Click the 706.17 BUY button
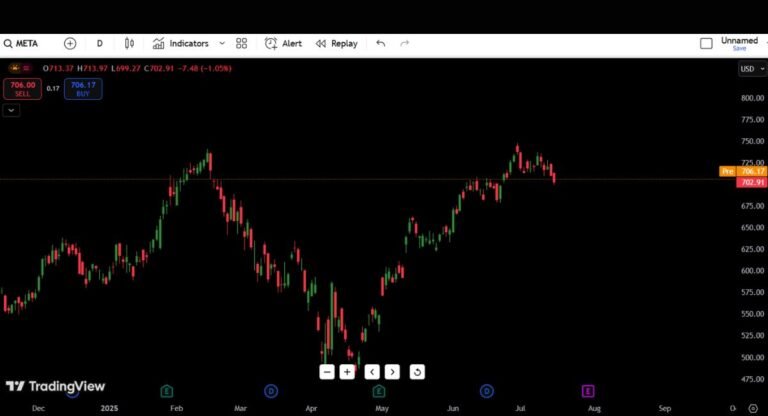The width and height of the screenshot is (768, 416). (83, 89)
